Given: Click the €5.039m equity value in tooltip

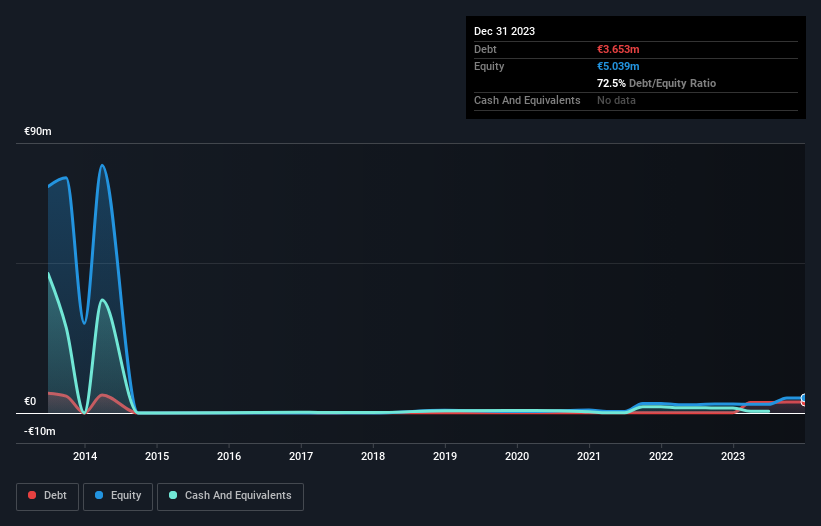Looking at the screenshot, I should click(x=618, y=66).
